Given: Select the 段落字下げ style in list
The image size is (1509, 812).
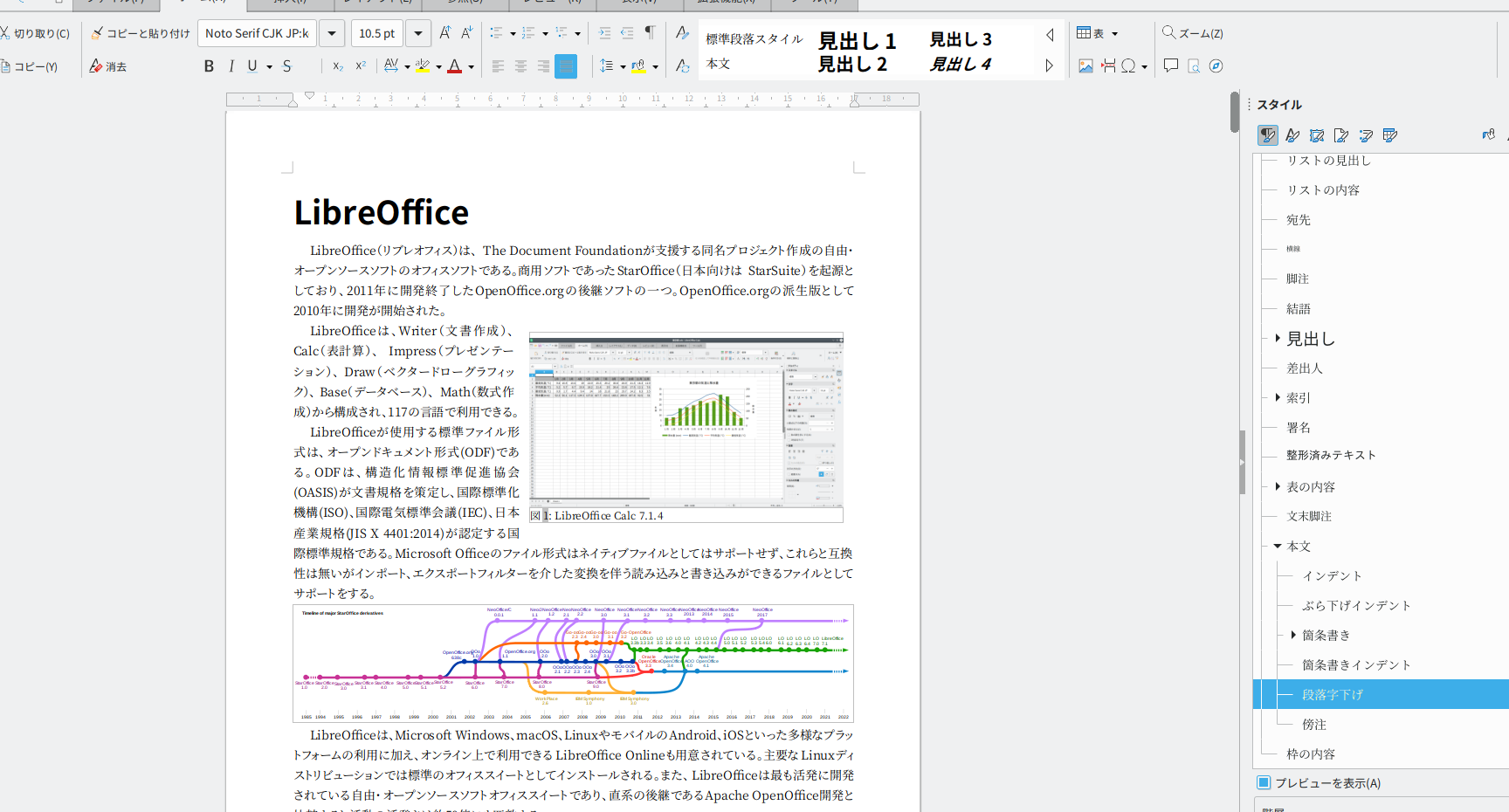Looking at the screenshot, I should coord(1381,694).
